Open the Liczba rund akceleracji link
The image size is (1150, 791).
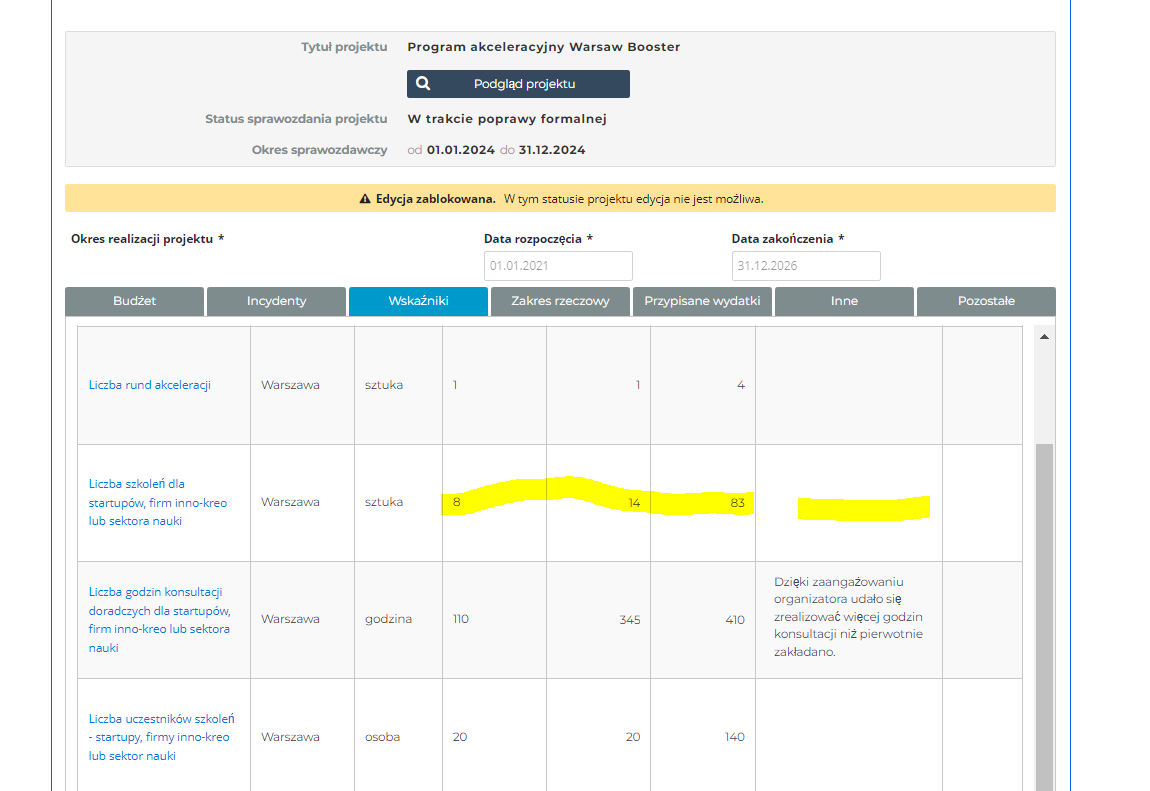(150, 385)
